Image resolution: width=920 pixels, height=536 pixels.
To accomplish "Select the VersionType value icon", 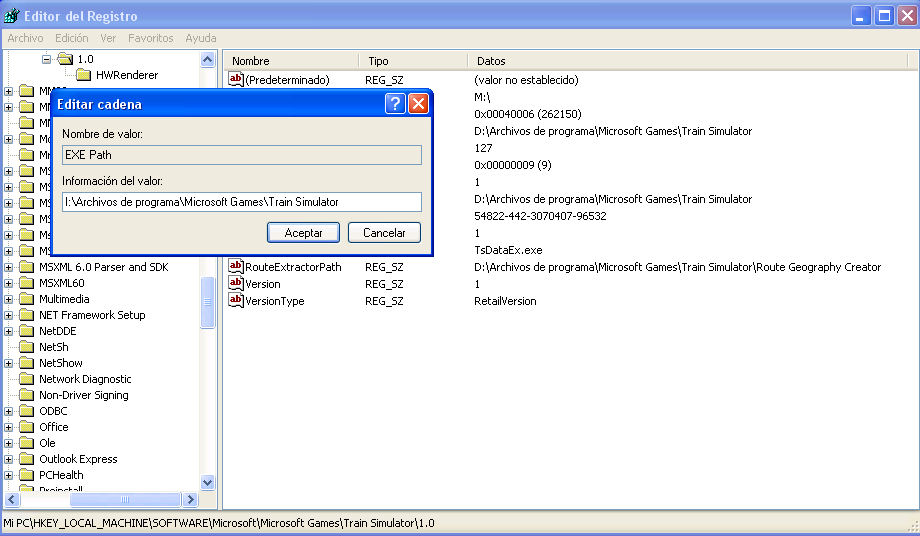I will tap(236, 301).
